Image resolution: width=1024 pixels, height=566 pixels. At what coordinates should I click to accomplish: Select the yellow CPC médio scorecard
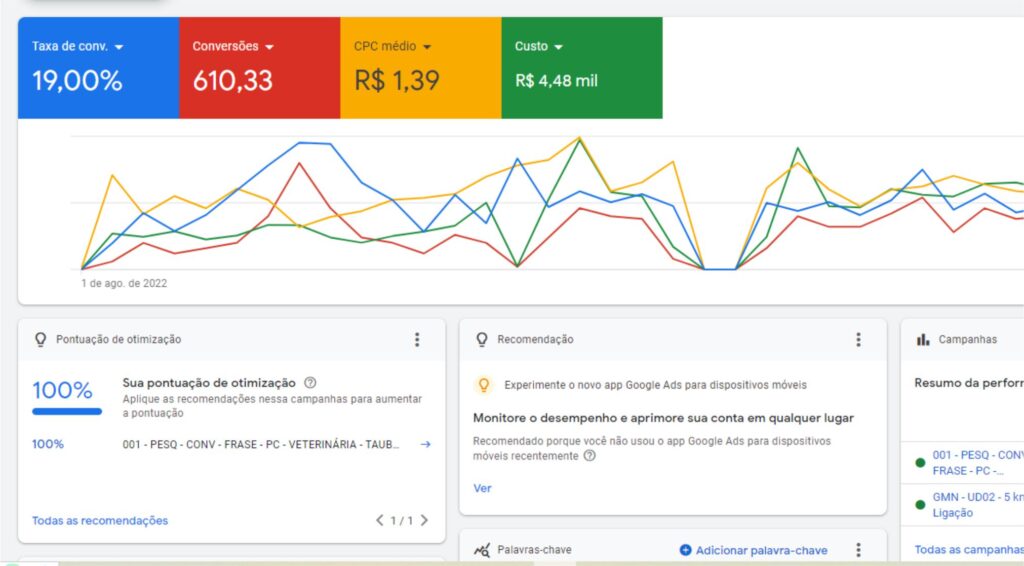(x=421, y=68)
